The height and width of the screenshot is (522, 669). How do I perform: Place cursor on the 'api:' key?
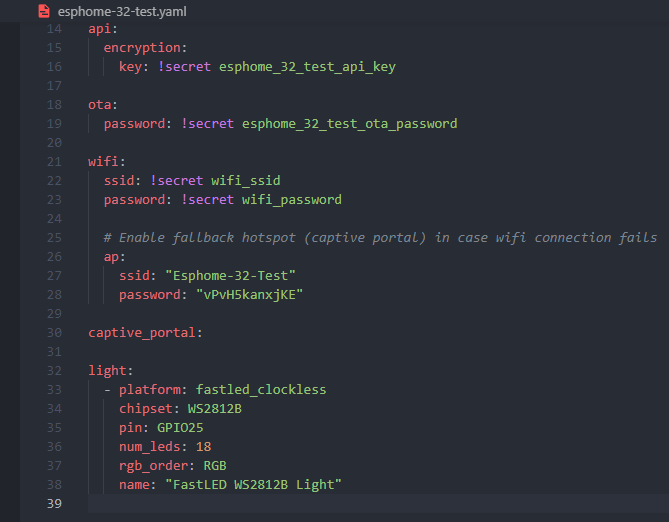click(x=102, y=29)
